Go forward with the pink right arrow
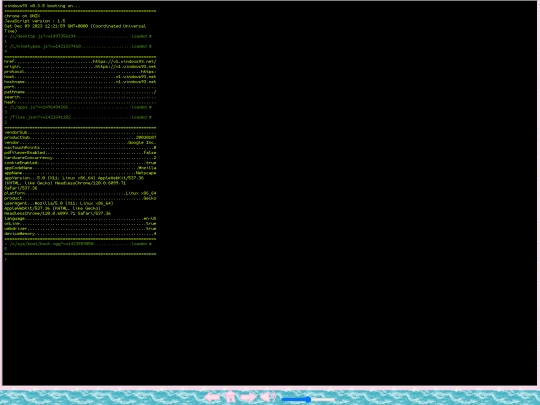The height and width of the screenshot is (405, 540). point(248,397)
